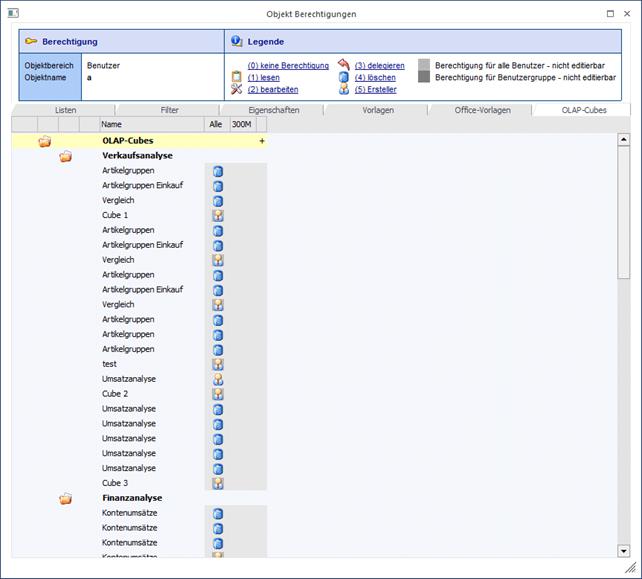Collapse the Verkaufsanalyse folder
The width and height of the screenshot is (642, 579).
[65, 157]
